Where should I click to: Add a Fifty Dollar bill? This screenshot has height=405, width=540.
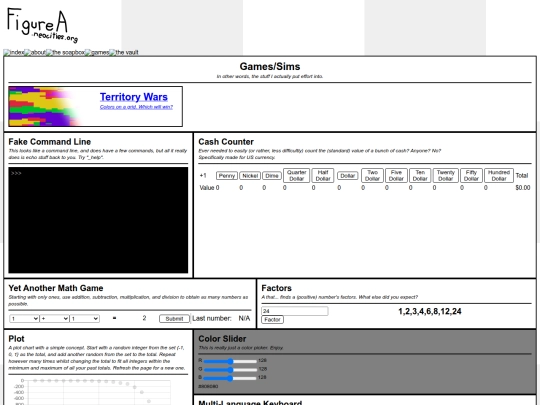471,175
